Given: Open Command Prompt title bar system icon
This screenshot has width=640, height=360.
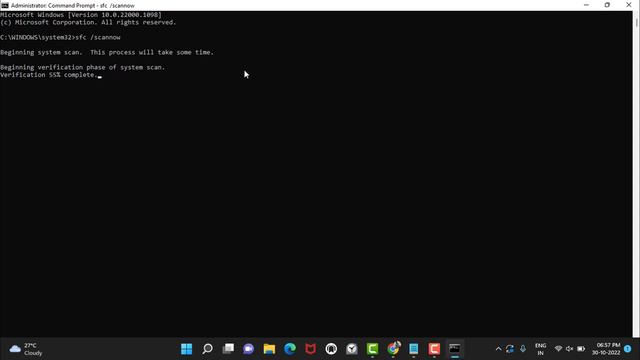Looking at the screenshot, I should pyautogui.click(x=4, y=5).
